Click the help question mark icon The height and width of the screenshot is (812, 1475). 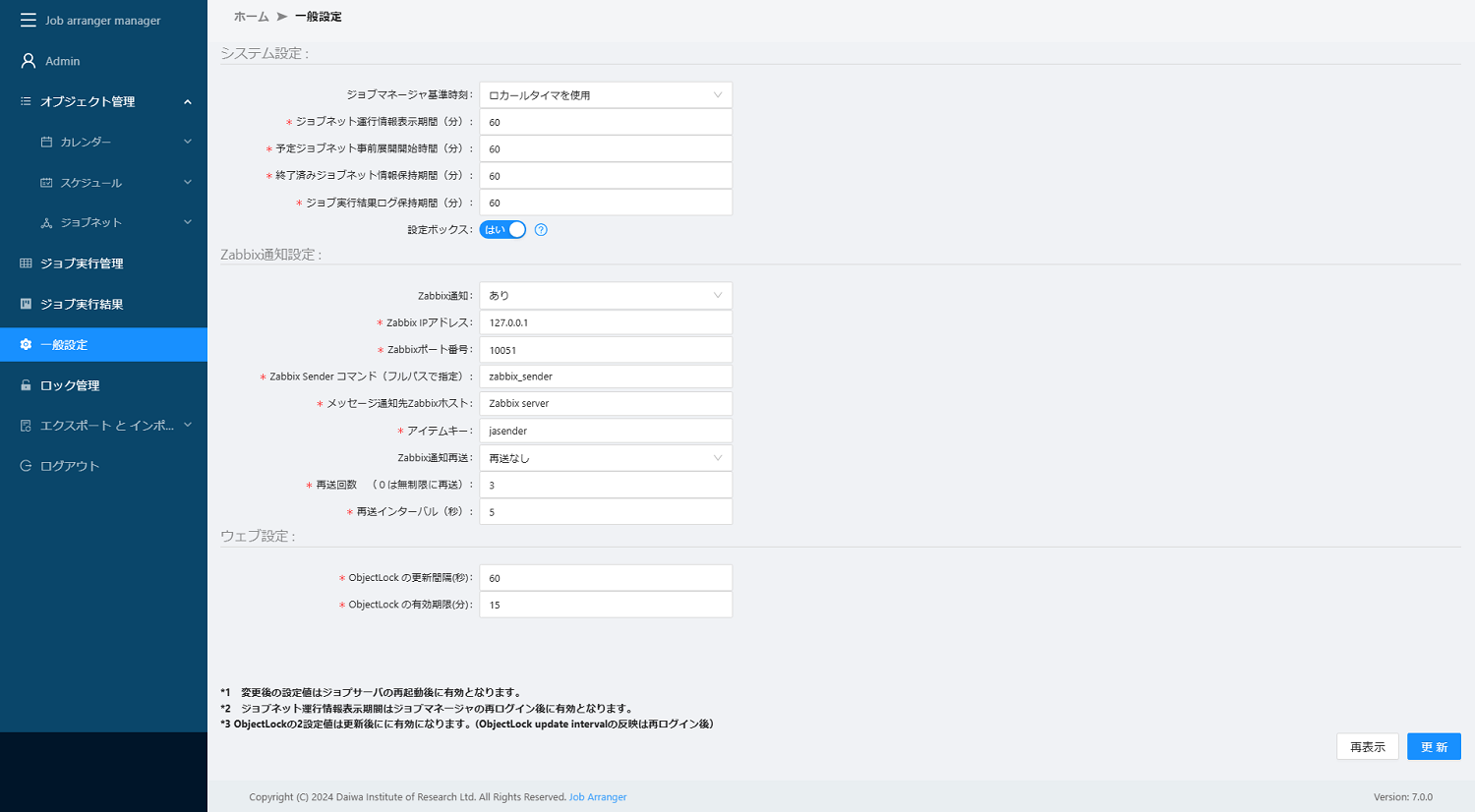click(541, 230)
